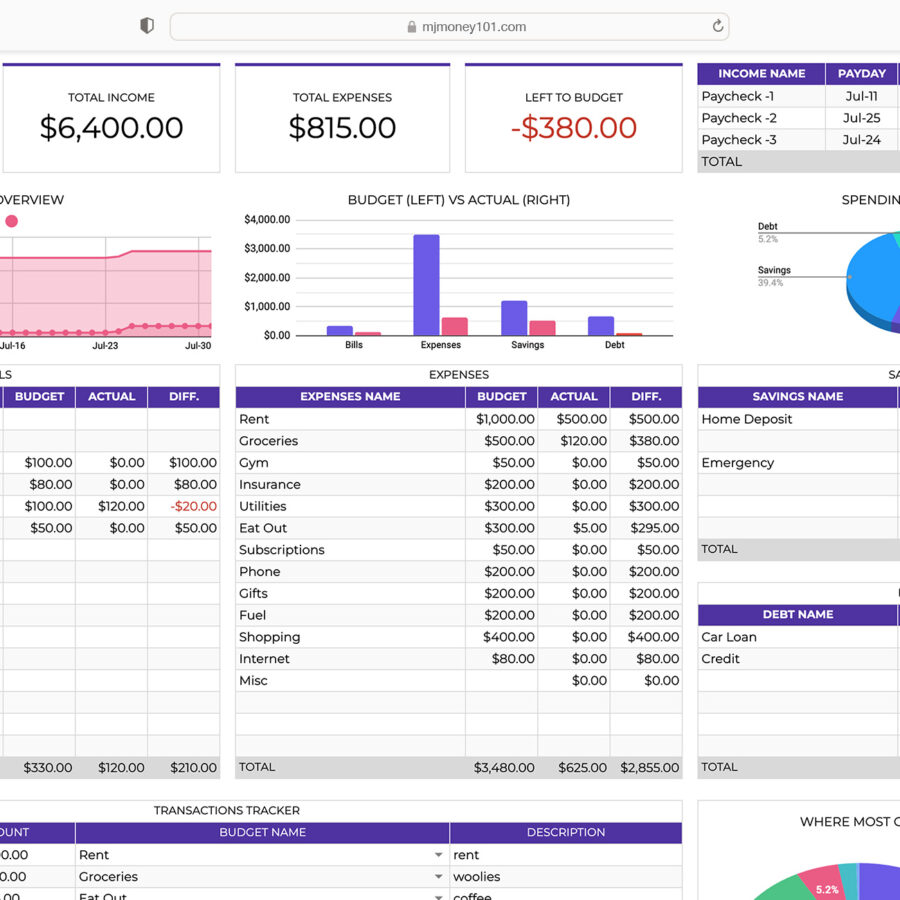Select the TOTAL EXPENSES $815.00 card
The height and width of the screenshot is (900, 900).
click(x=343, y=118)
